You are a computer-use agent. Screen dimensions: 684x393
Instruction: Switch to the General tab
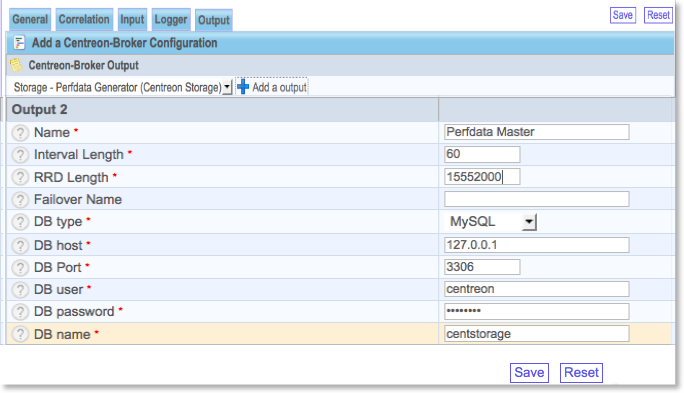click(x=30, y=20)
